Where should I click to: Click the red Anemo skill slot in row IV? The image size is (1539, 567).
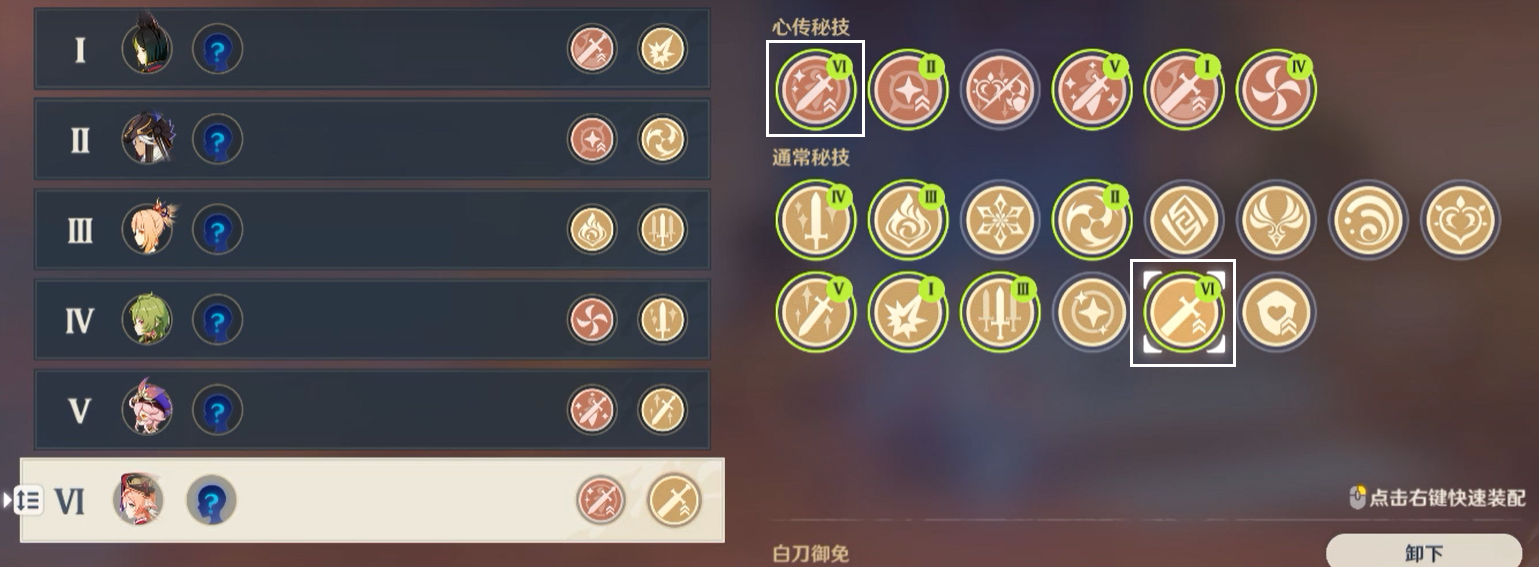(592, 320)
